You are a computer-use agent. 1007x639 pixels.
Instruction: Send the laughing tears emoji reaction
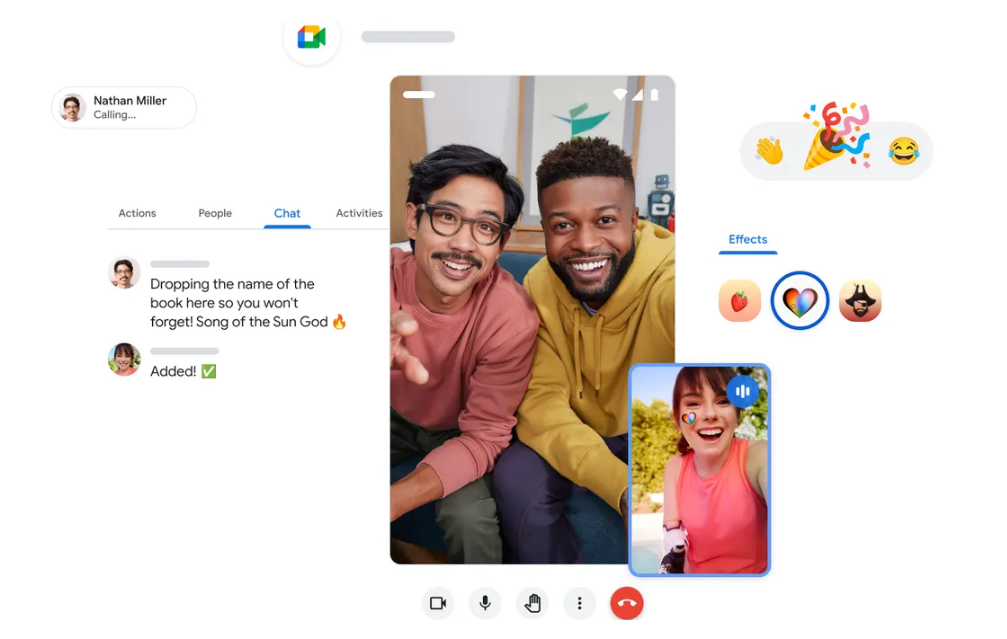click(904, 151)
